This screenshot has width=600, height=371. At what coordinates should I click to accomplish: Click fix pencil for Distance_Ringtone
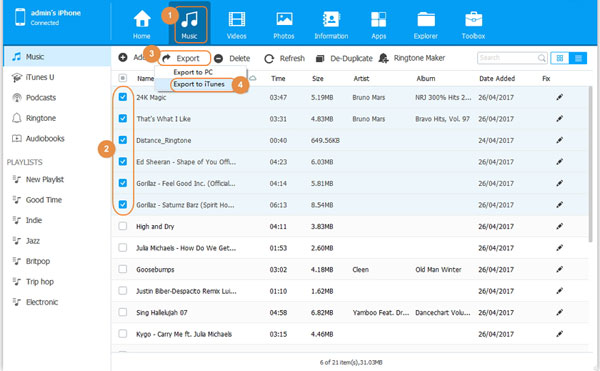(x=559, y=140)
